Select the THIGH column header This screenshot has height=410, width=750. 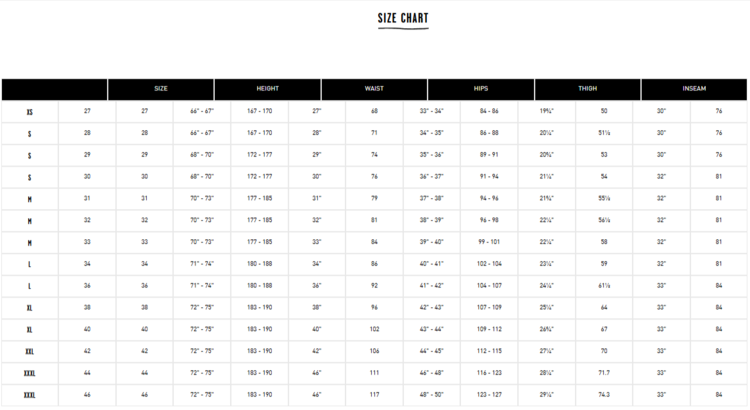(587, 89)
